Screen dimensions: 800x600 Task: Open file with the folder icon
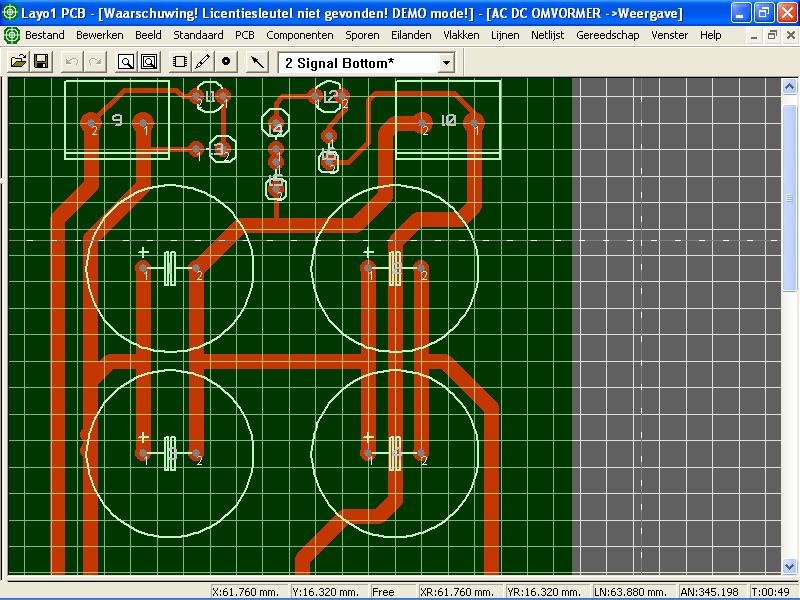coord(18,62)
